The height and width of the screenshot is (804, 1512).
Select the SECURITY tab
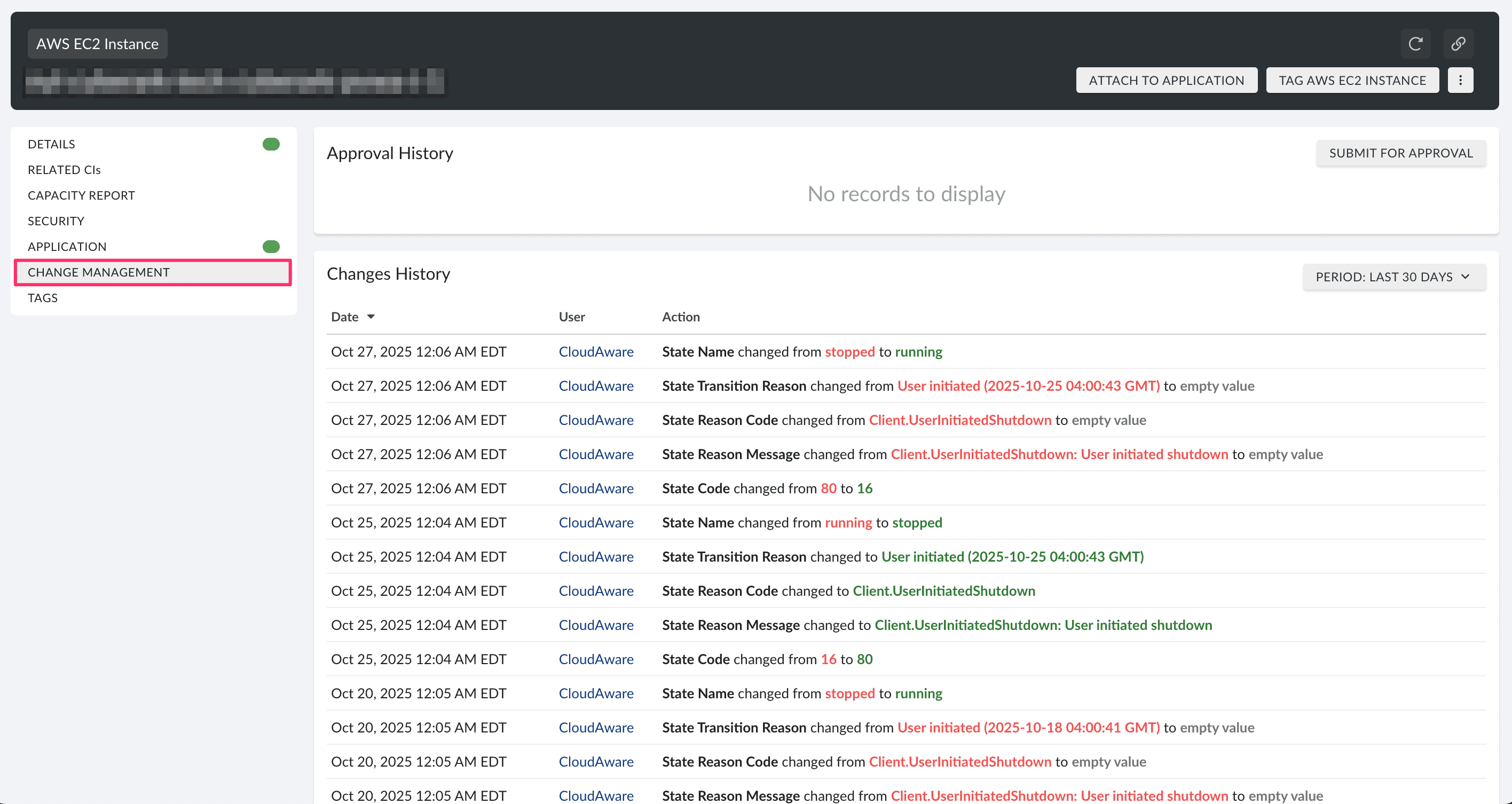56,221
